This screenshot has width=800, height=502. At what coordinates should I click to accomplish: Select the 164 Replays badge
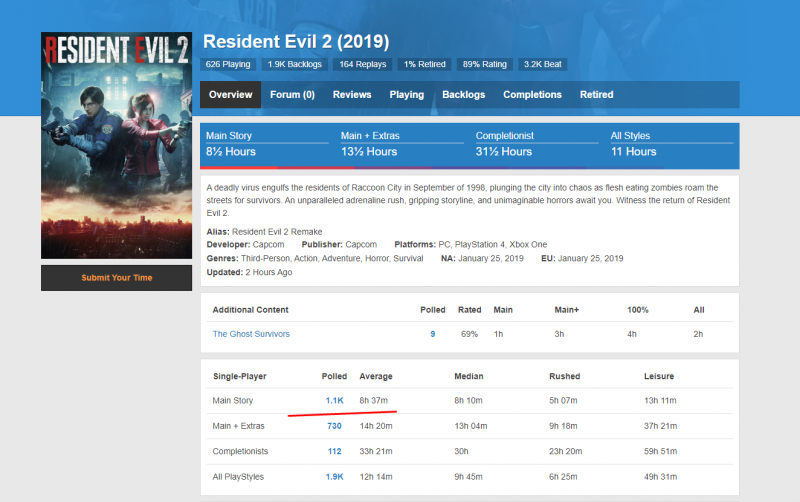362,64
